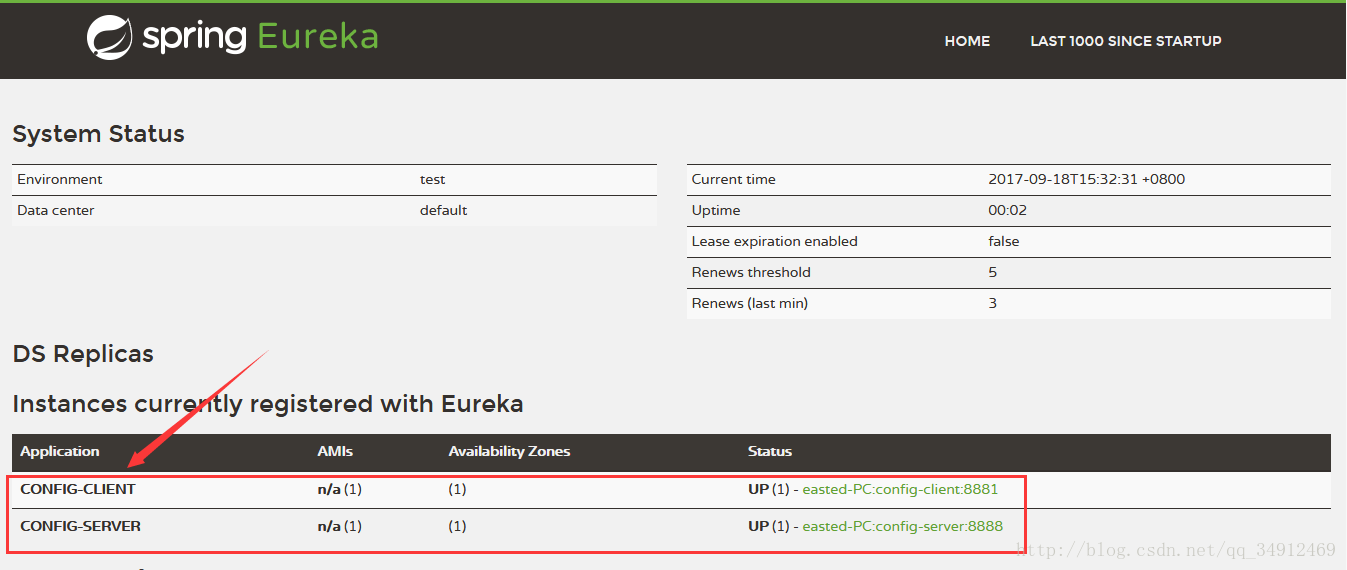Select UP (1) status in CONFIG-SERVER row
1347x570 pixels.
click(769, 526)
